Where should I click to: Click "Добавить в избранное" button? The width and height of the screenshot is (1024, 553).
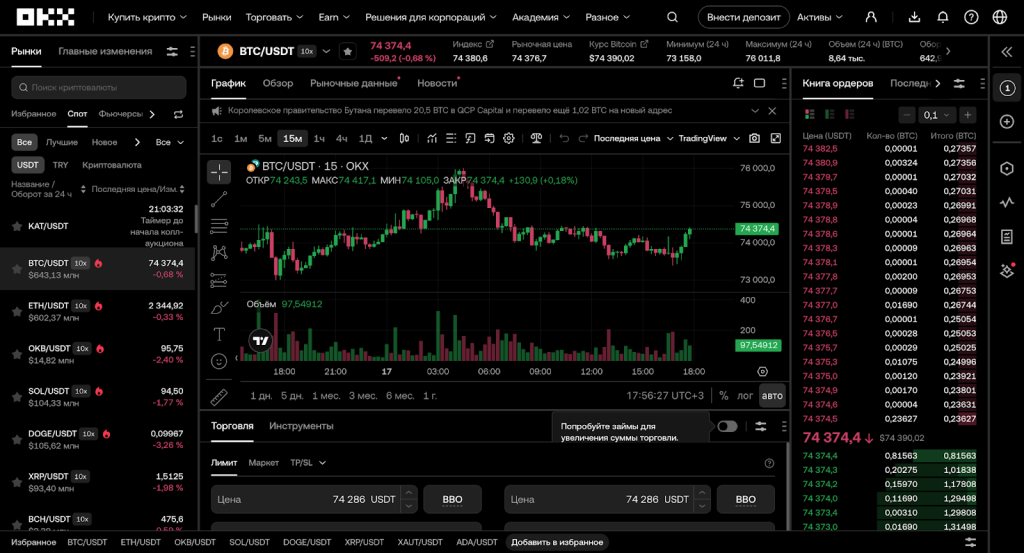point(557,542)
